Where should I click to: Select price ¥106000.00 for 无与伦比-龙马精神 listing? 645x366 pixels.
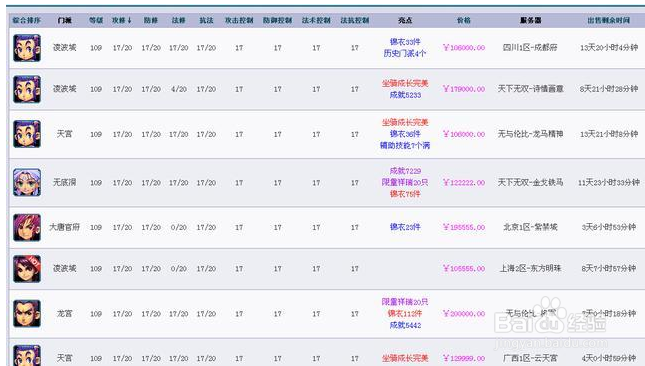click(x=464, y=134)
